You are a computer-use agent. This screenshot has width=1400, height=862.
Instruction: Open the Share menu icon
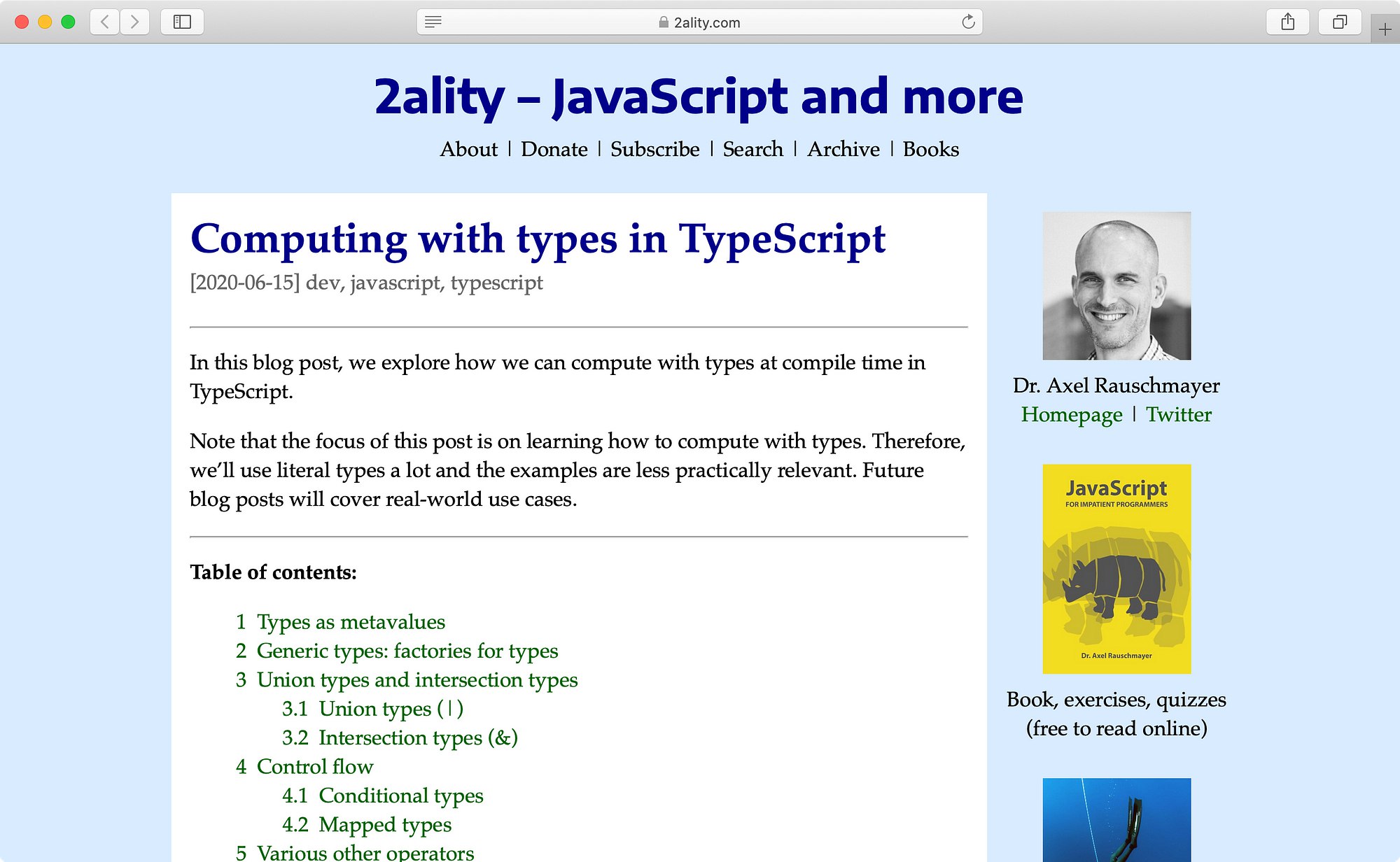pyautogui.click(x=1288, y=22)
